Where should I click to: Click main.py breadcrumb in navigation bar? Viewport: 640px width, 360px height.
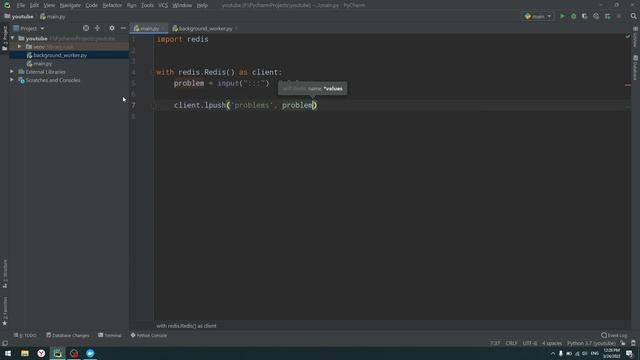53,17
